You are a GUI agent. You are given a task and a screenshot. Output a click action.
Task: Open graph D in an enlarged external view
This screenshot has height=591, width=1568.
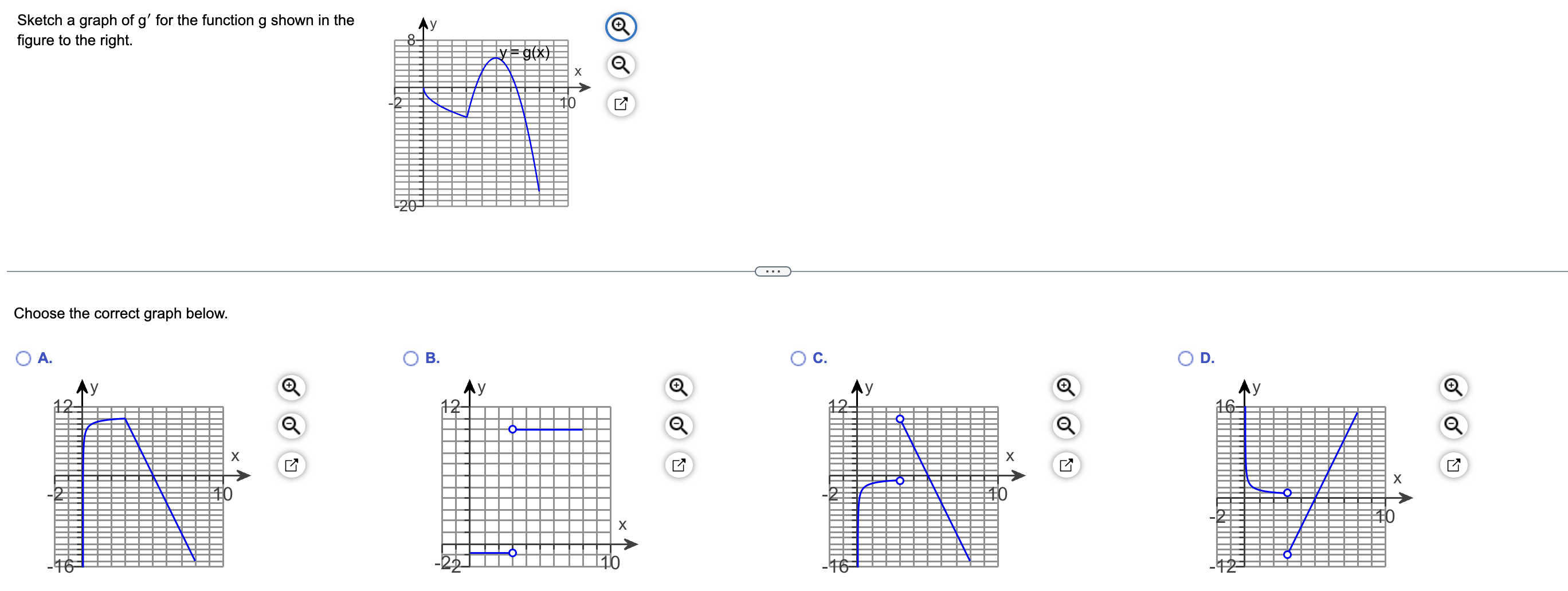[1454, 465]
